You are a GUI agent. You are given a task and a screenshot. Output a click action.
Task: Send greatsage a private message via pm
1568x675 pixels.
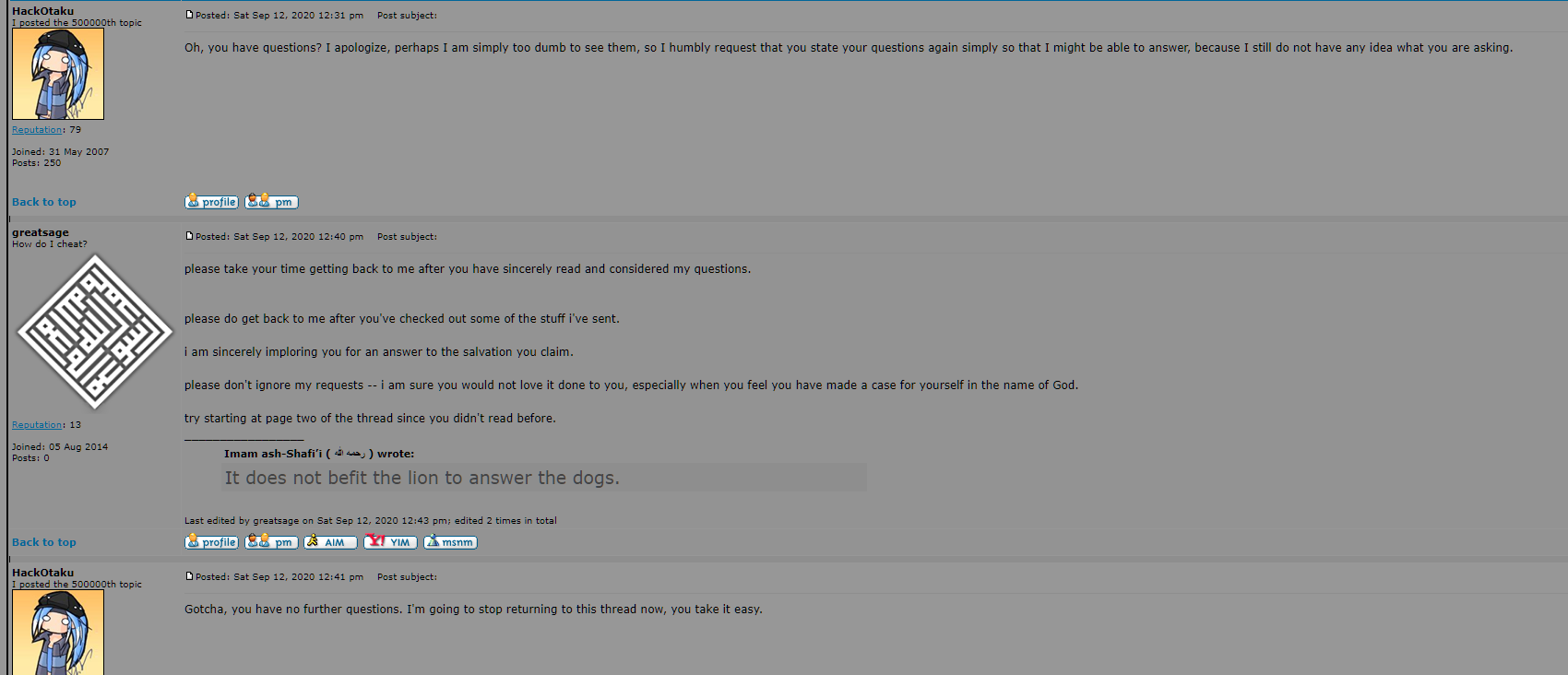tap(271, 542)
